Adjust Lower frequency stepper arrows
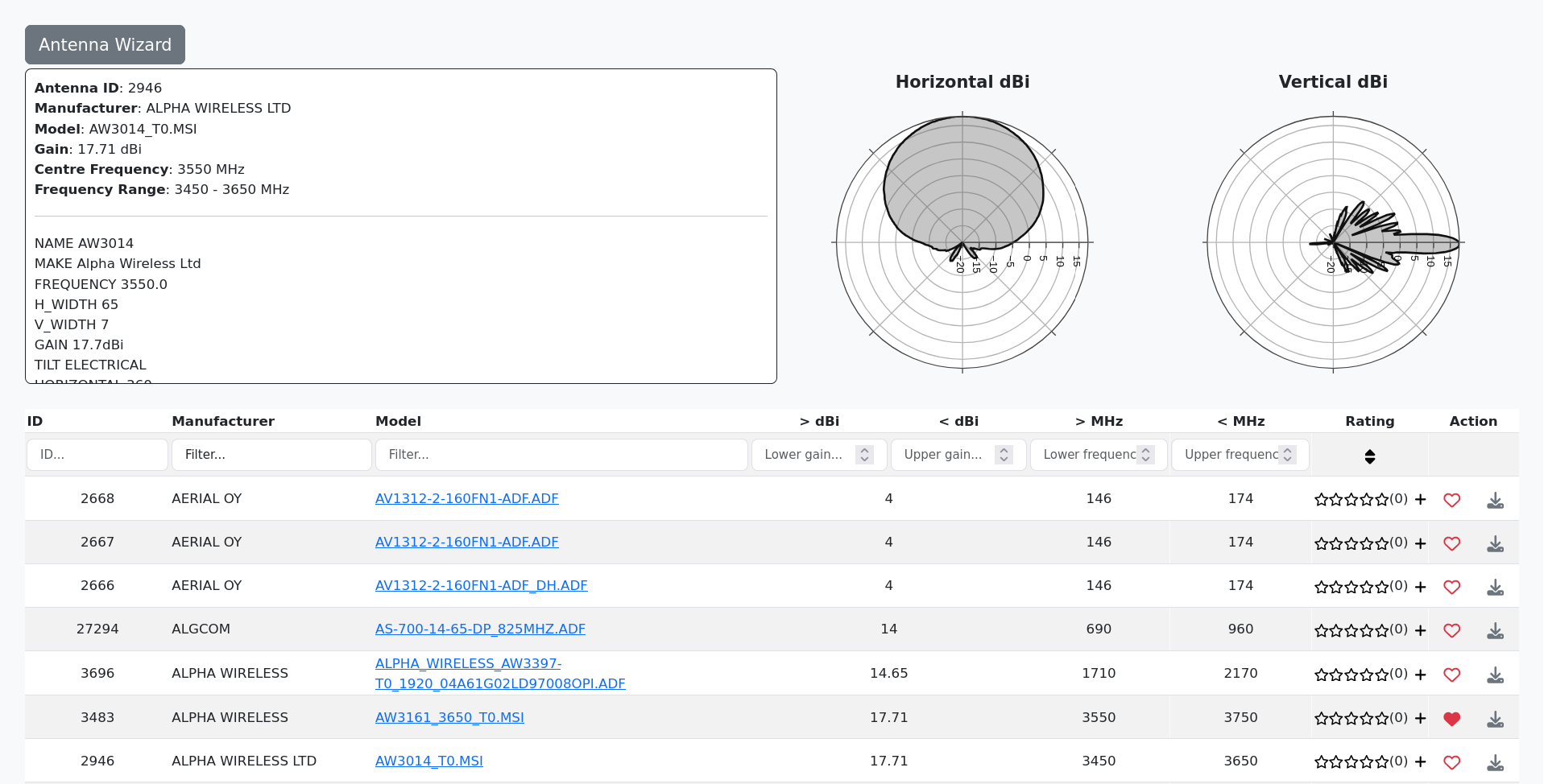 (1146, 455)
